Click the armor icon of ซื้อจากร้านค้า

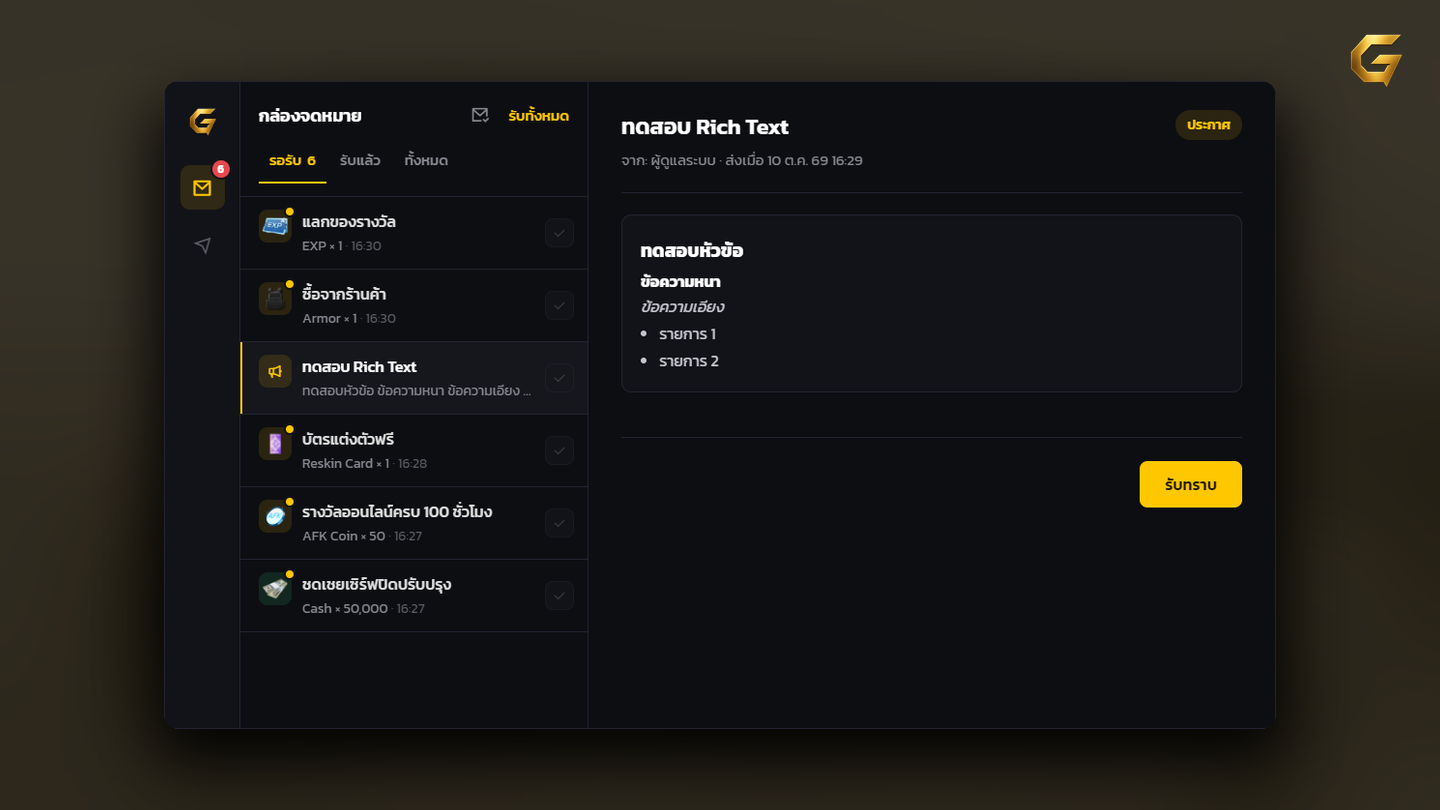(275, 299)
